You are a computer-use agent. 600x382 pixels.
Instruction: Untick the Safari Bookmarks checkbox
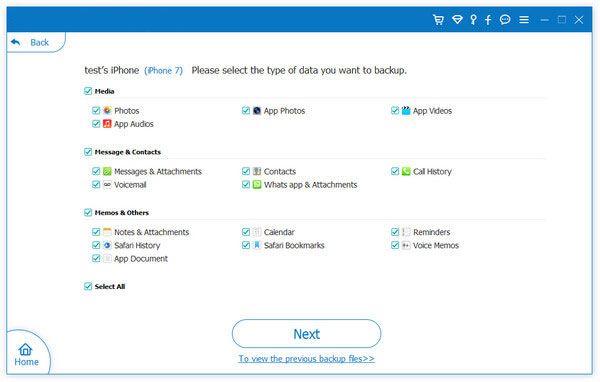[246, 245]
